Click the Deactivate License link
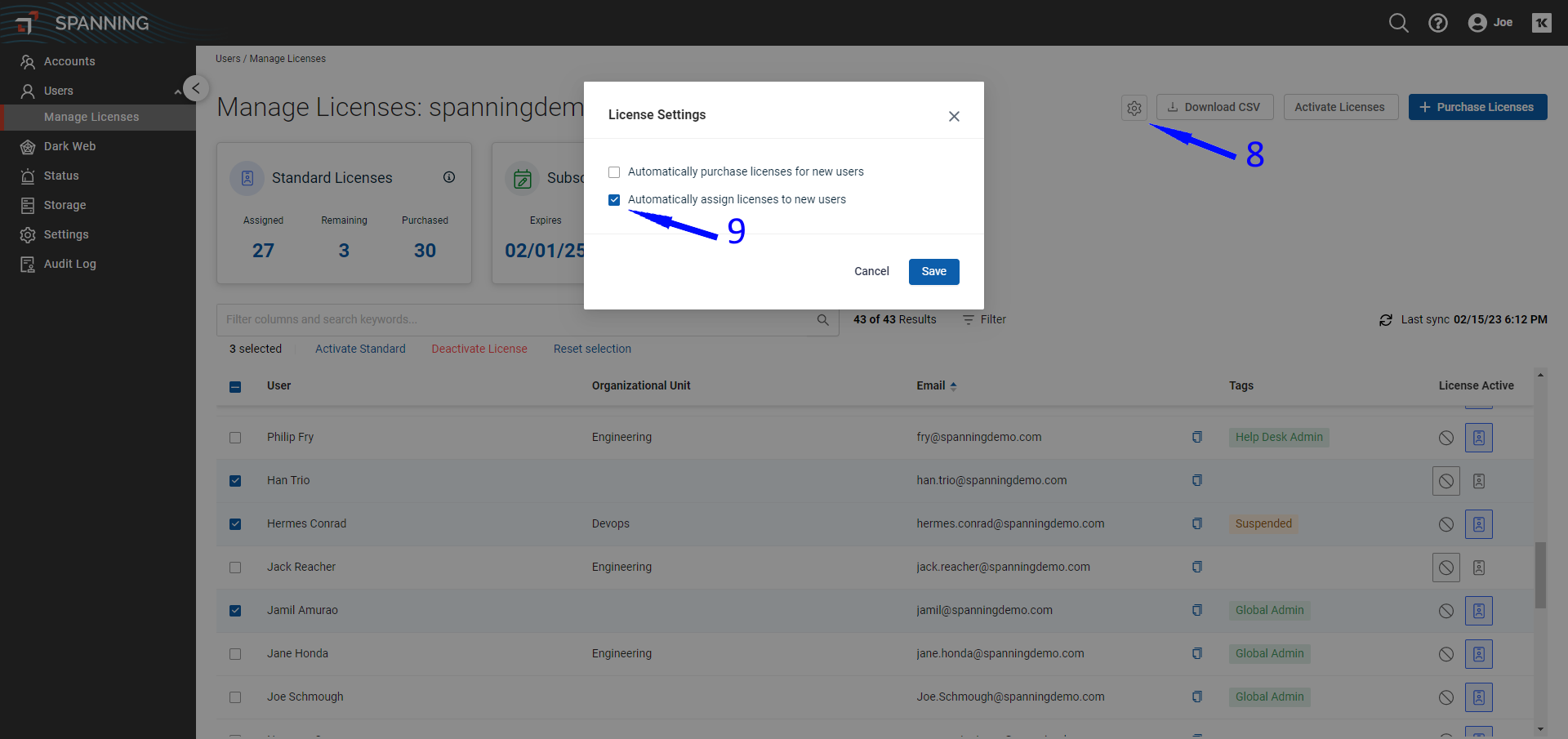The width and height of the screenshot is (1568, 739). click(x=479, y=349)
